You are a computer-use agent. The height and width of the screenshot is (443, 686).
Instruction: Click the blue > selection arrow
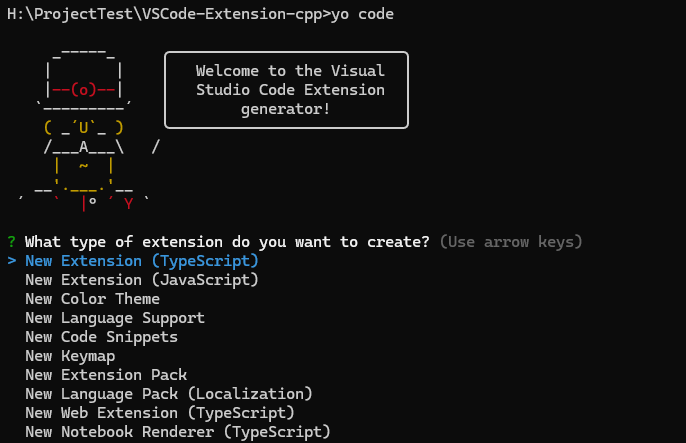11,261
